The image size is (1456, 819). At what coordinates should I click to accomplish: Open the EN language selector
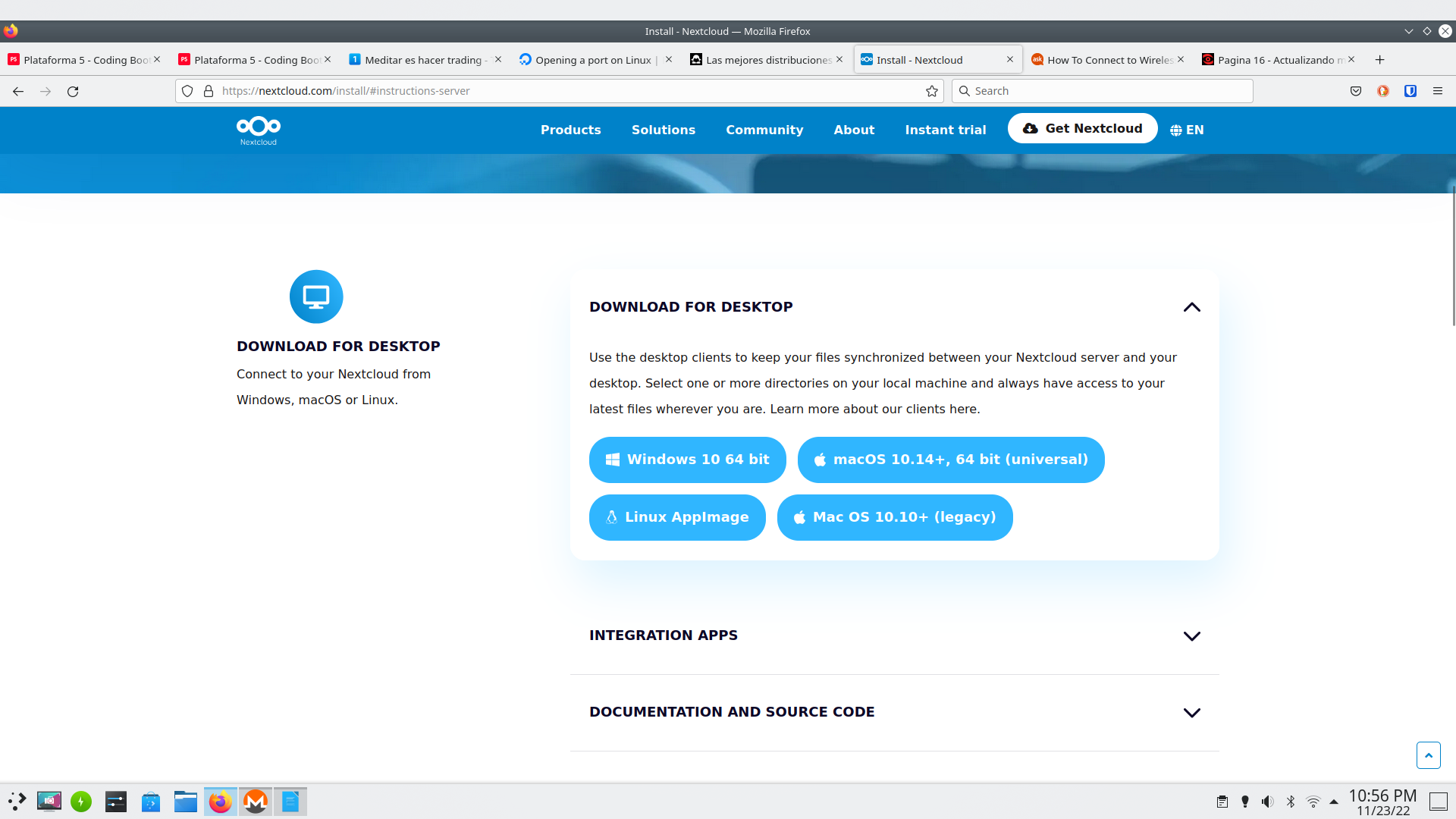coord(1187,130)
